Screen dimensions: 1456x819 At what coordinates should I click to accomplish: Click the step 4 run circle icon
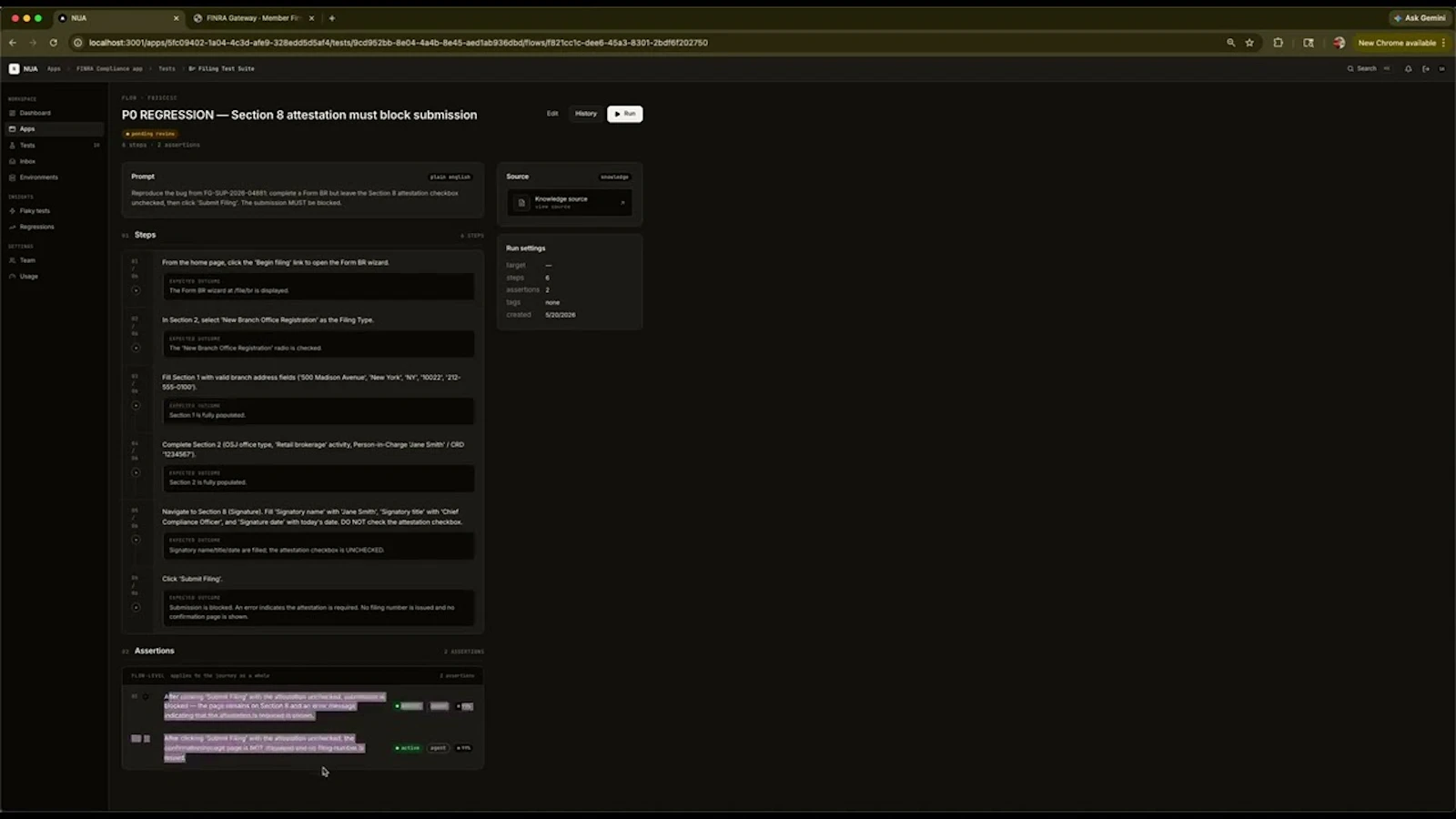pyautogui.click(x=136, y=472)
